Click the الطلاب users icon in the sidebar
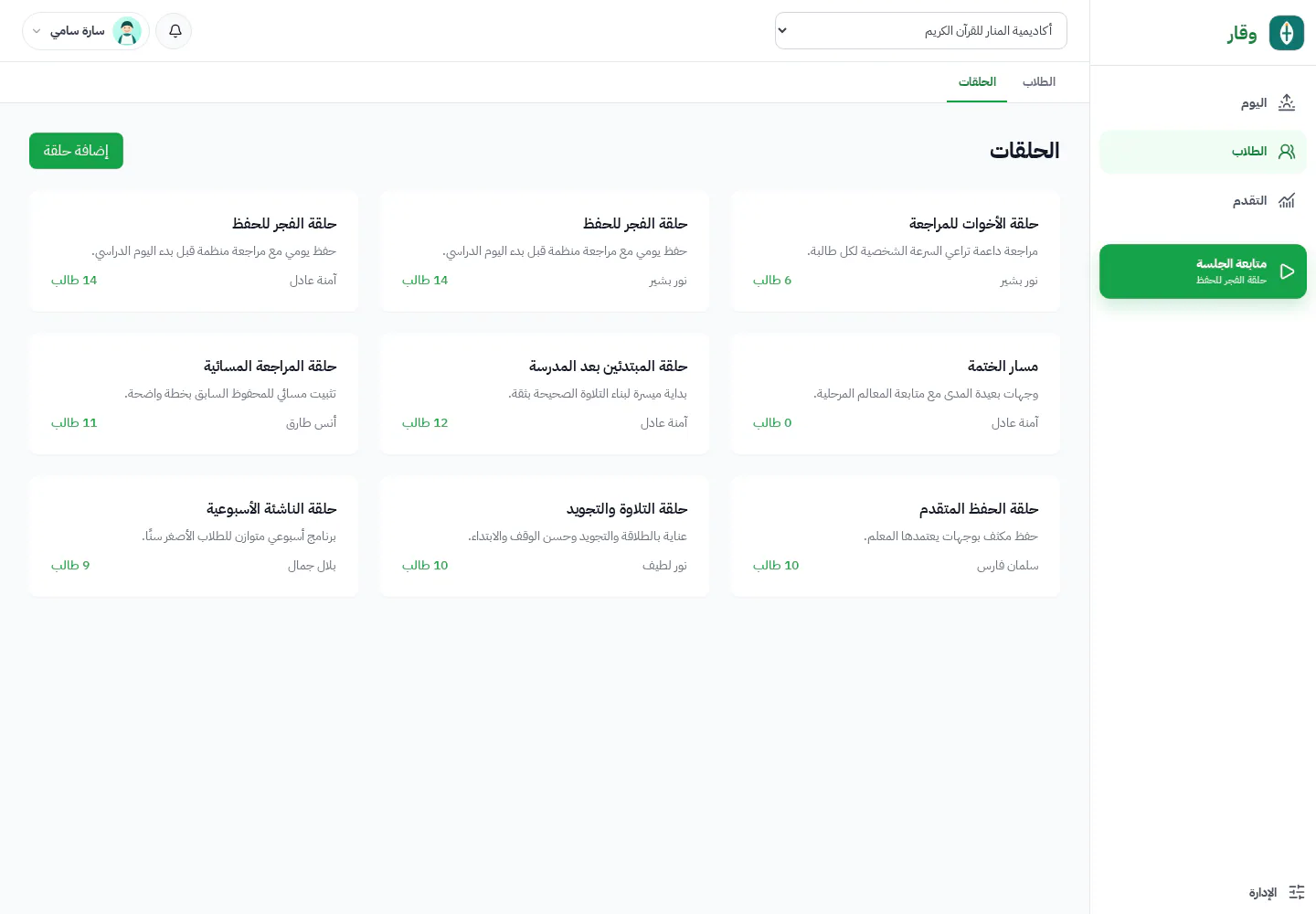This screenshot has height=914, width=1316. click(x=1287, y=152)
